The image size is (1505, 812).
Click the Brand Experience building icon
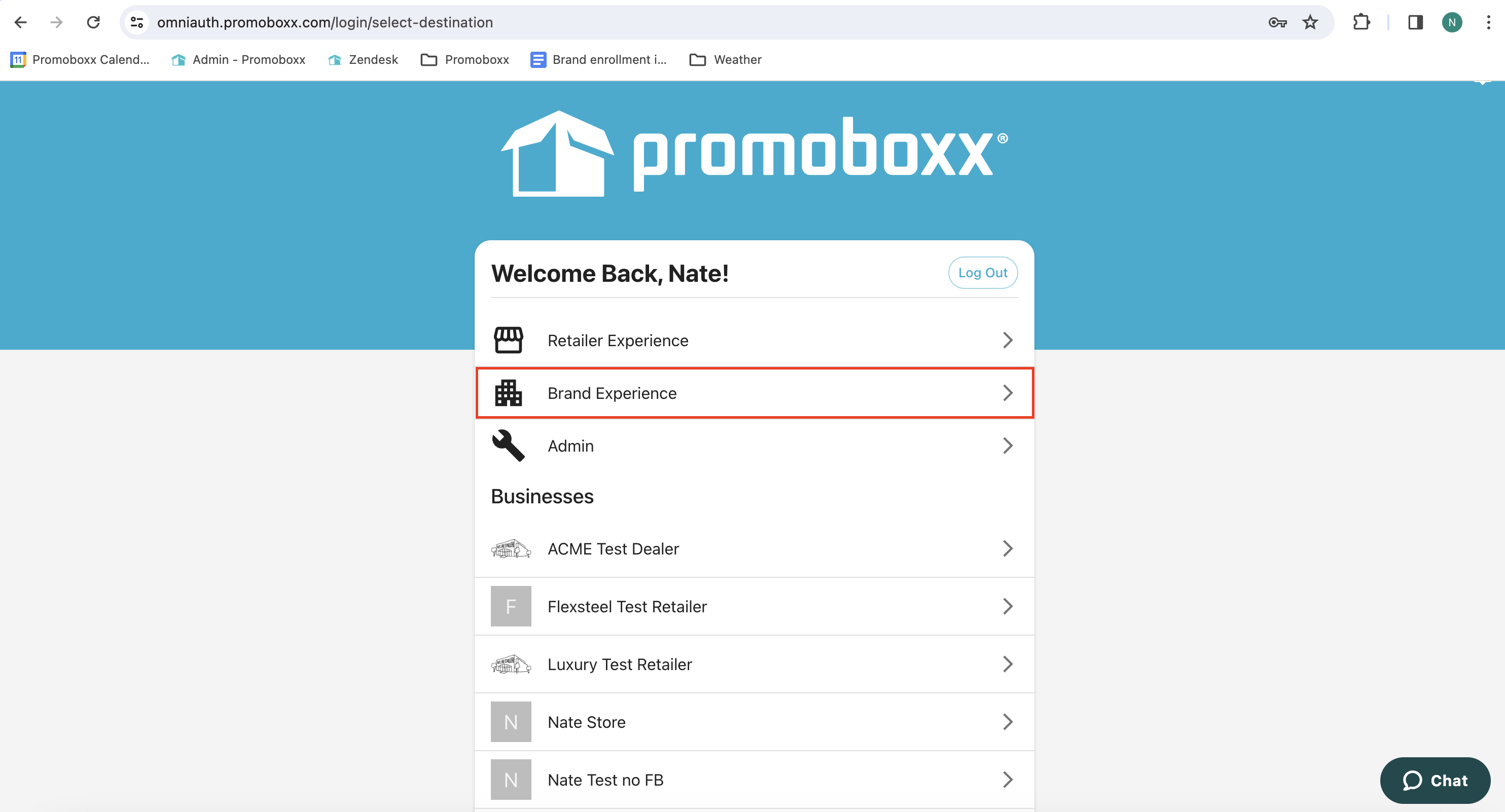(x=508, y=393)
